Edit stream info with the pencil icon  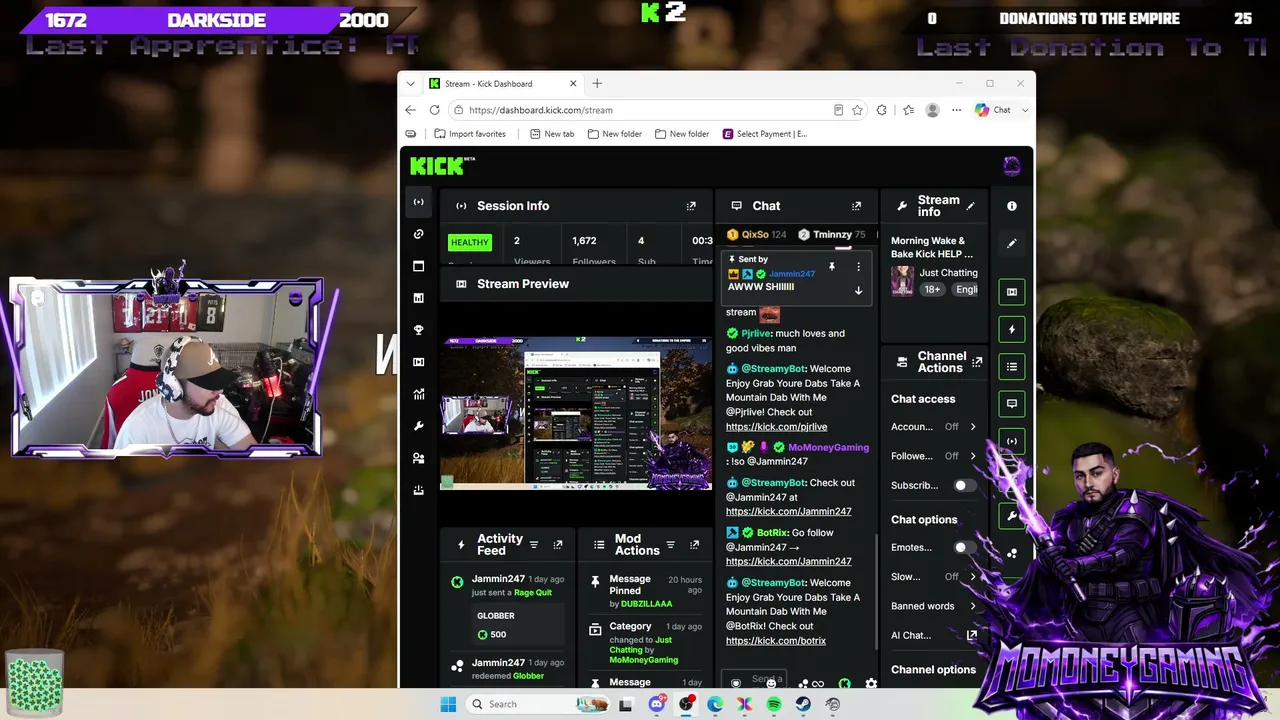[x=970, y=206]
